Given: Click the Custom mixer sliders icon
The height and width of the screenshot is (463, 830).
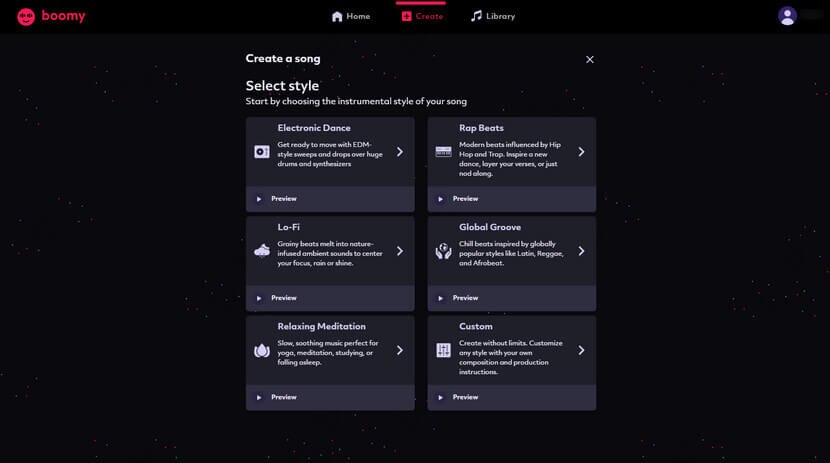Looking at the screenshot, I should pyautogui.click(x=444, y=350).
